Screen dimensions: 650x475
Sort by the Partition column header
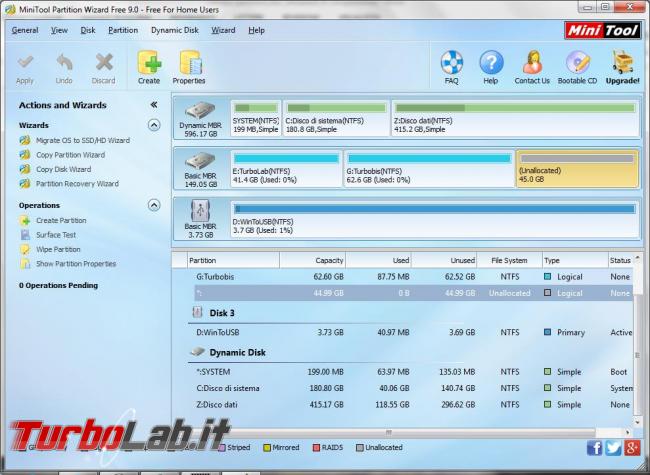233,260
